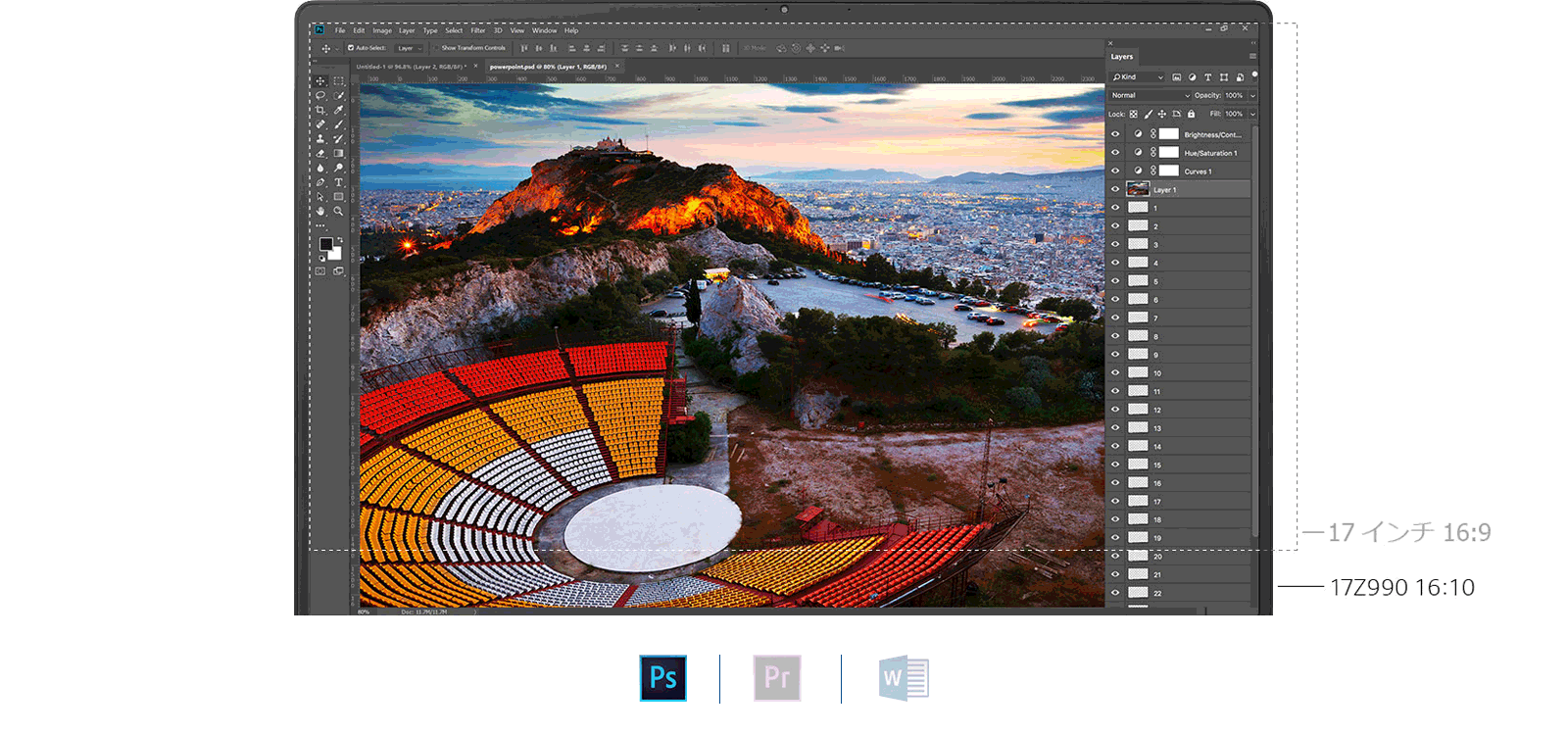Open the layer filter Kind dropdown
The width and height of the screenshot is (1568, 735).
click(1138, 77)
